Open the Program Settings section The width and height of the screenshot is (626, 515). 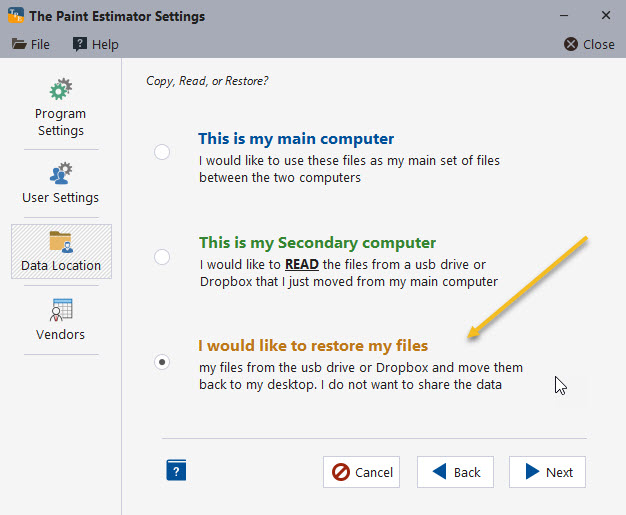(61, 108)
